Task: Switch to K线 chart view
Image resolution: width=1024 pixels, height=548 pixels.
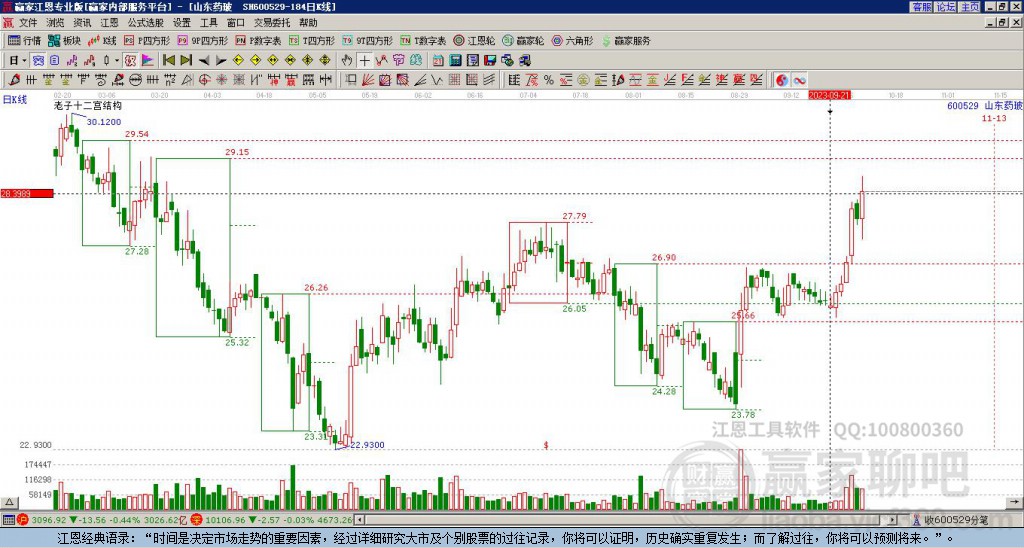Action: click(102, 40)
